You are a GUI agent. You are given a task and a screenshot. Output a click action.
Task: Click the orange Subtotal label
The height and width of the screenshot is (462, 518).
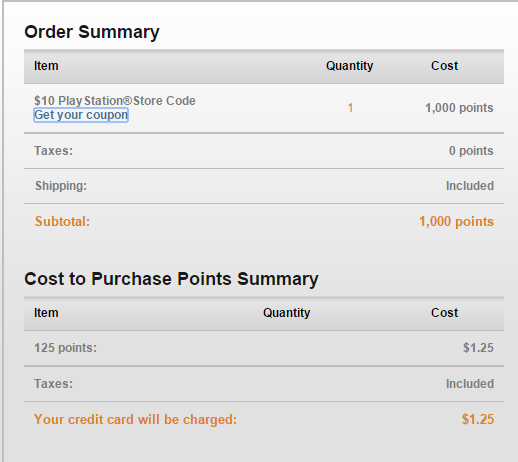coord(62,221)
